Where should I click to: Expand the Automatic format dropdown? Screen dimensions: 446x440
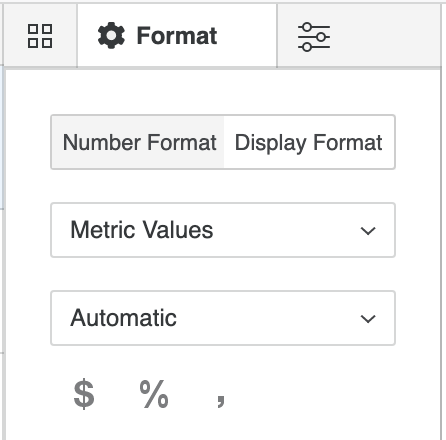click(x=223, y=318)
